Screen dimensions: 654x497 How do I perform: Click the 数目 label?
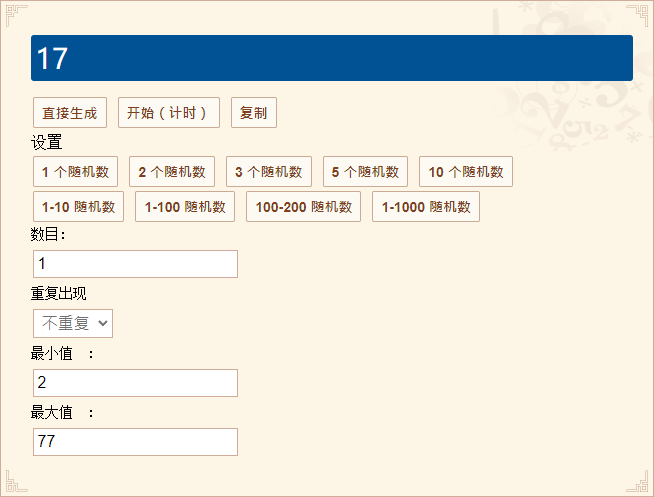pyautogui.click(x=48, y=234)
